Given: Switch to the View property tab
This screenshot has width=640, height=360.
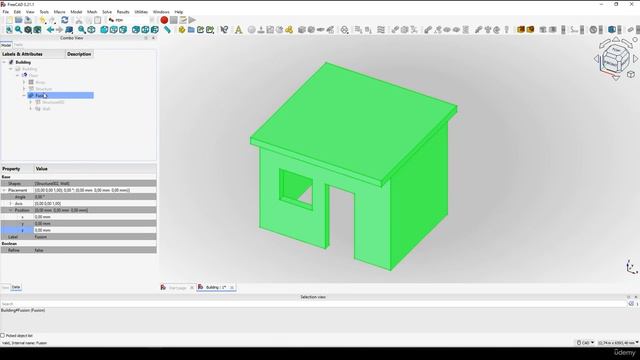Looking at the screenshot, I should pos(5,287).
